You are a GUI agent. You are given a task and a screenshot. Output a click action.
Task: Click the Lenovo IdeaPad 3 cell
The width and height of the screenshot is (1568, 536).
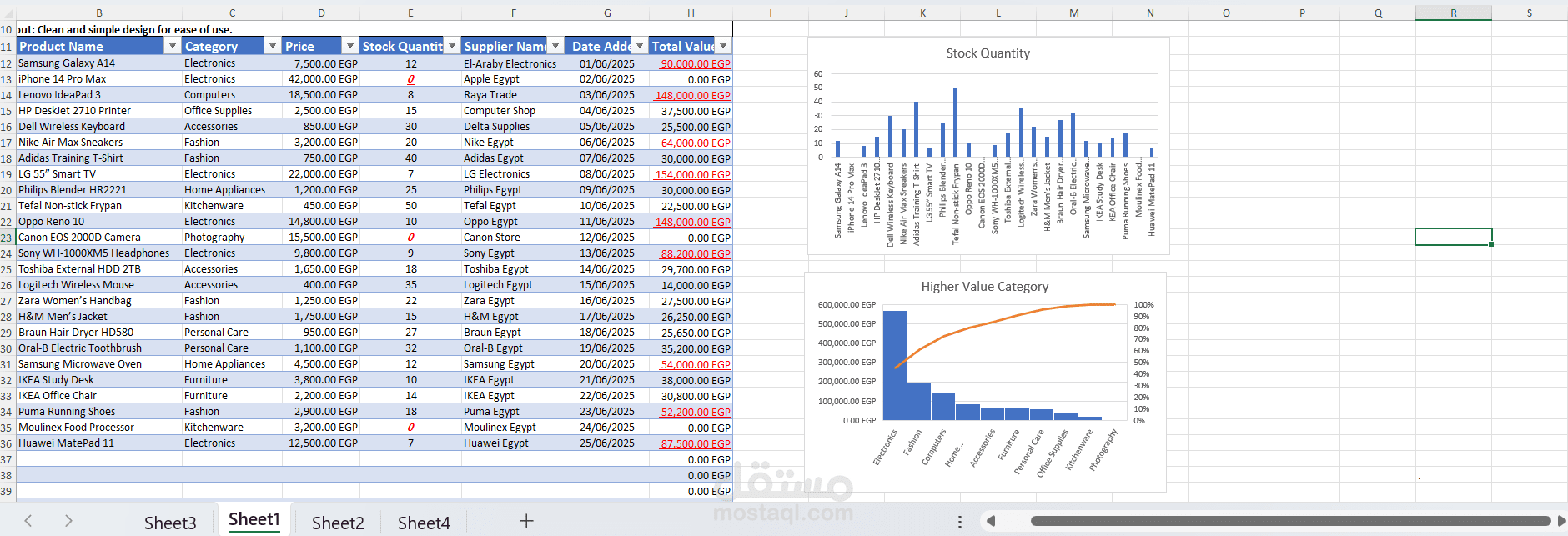coord(99,95)
